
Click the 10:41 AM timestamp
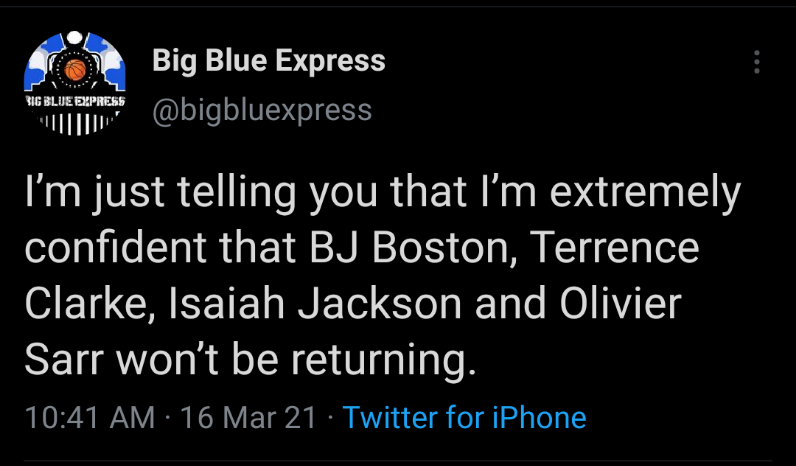pos(90,416)
